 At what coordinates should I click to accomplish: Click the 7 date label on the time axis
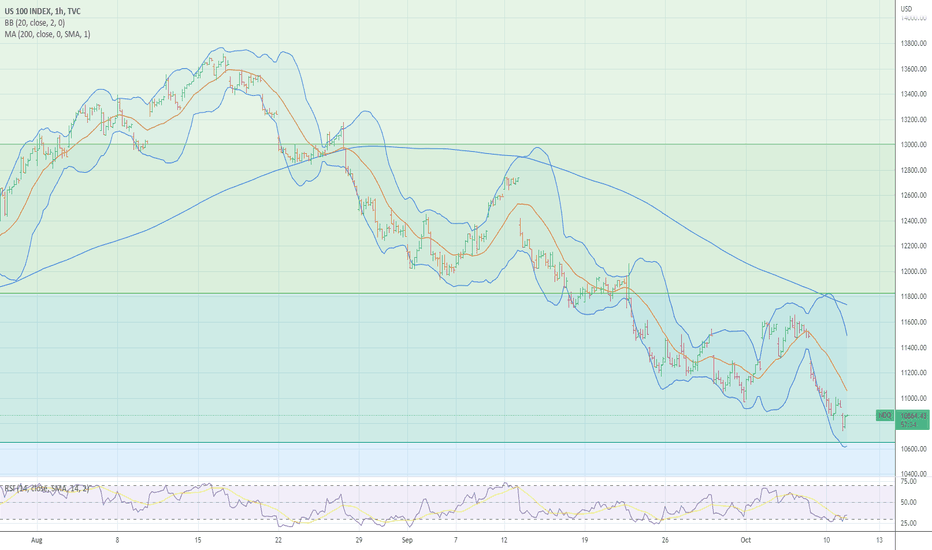[x=455, y=540]
